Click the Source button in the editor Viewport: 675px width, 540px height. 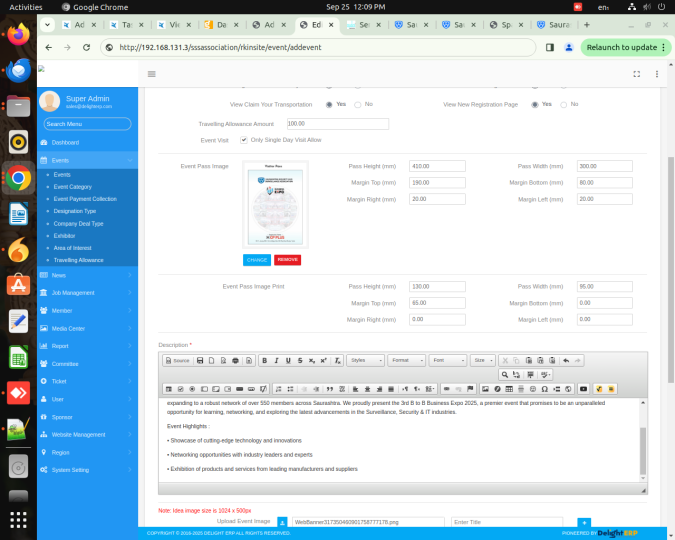click(177, 360)
